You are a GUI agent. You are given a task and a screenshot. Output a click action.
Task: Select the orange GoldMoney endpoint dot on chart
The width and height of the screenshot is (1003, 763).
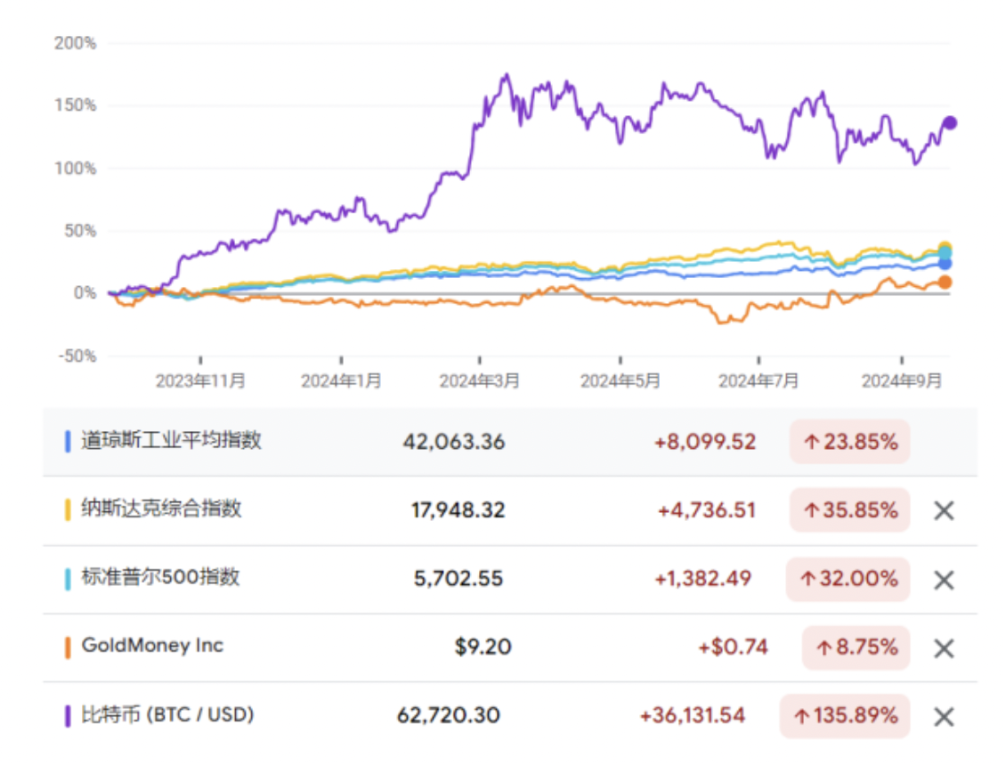pos(945,283)
